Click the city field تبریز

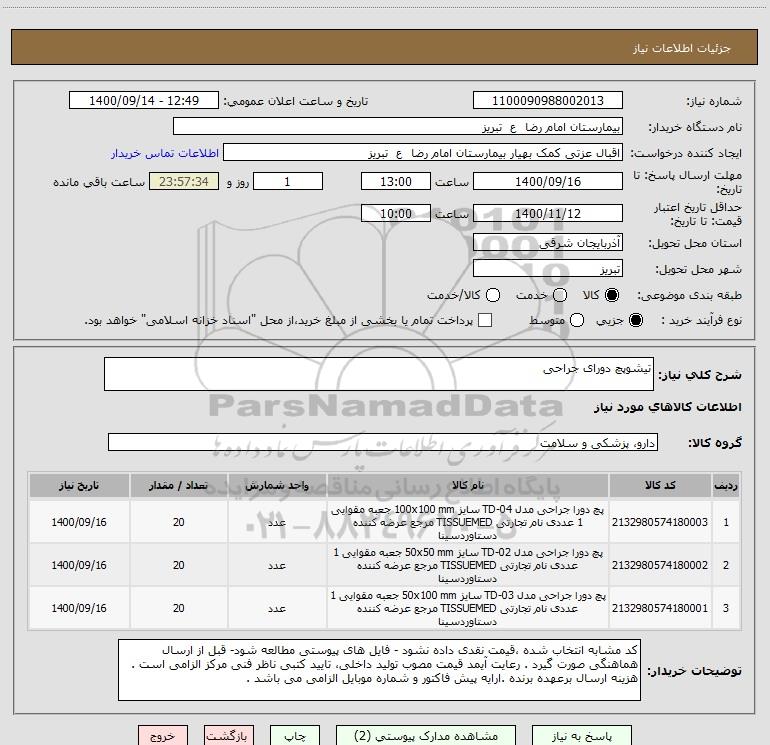(548, 268)
